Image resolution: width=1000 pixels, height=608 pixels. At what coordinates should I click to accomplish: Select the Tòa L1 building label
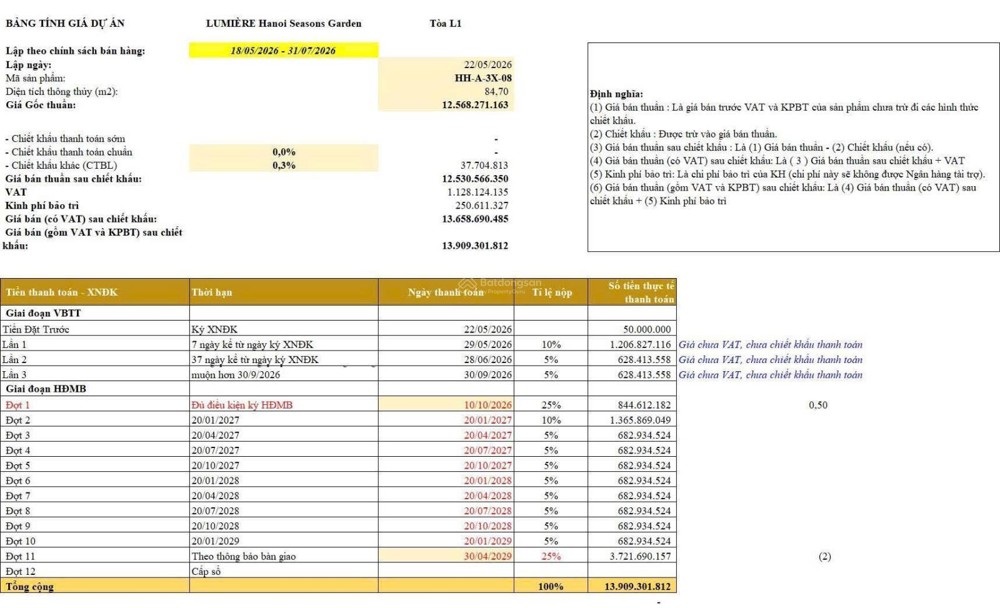[446, 24]
